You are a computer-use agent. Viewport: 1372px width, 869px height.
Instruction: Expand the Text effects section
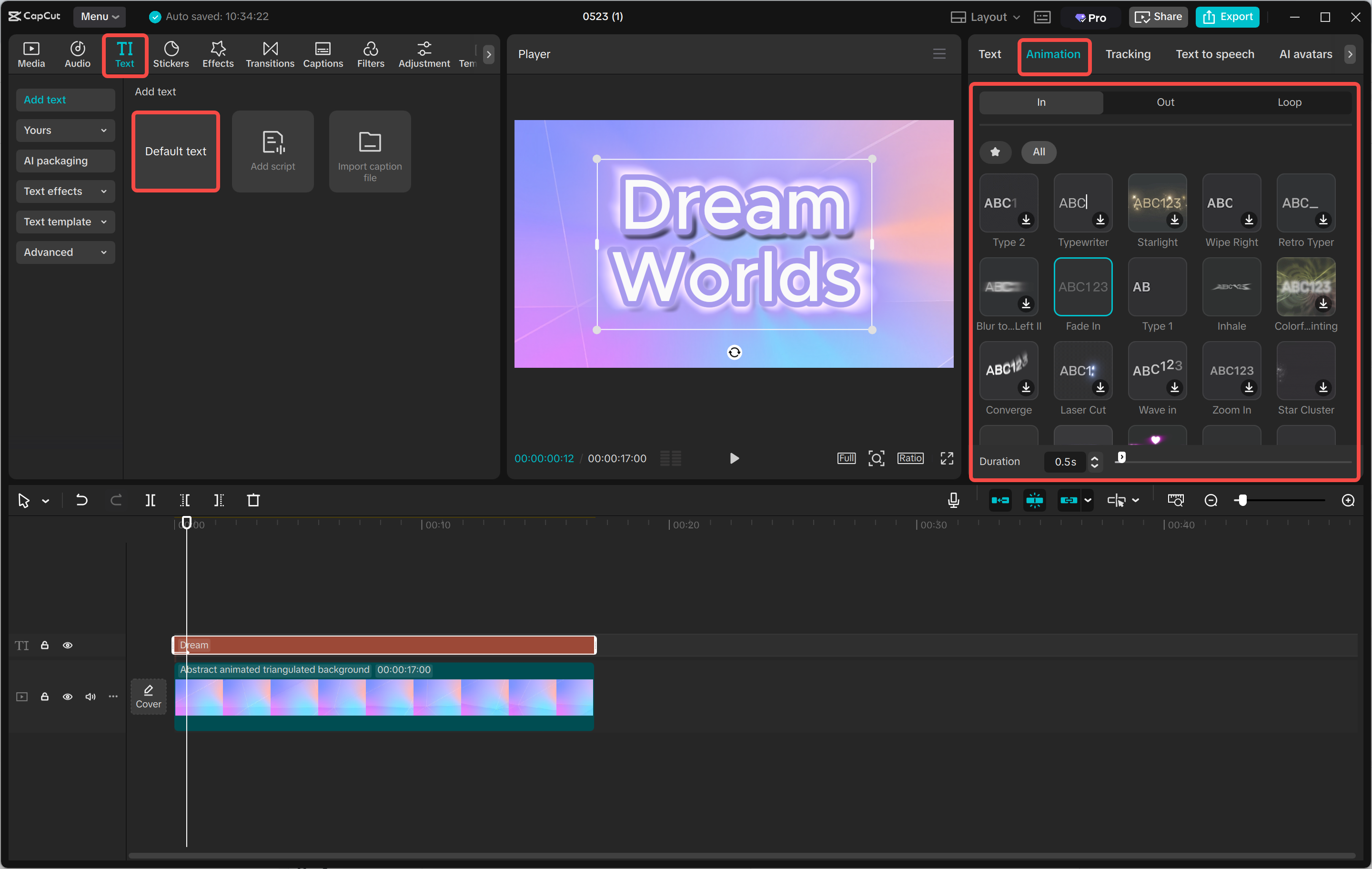65,191
